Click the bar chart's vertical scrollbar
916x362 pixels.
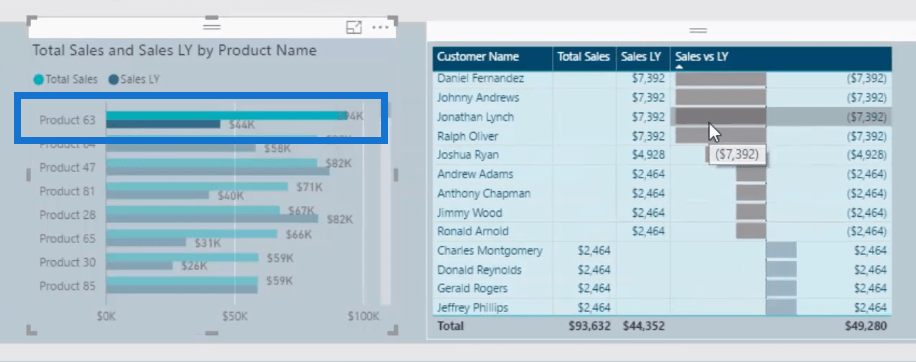click(386, 204)
